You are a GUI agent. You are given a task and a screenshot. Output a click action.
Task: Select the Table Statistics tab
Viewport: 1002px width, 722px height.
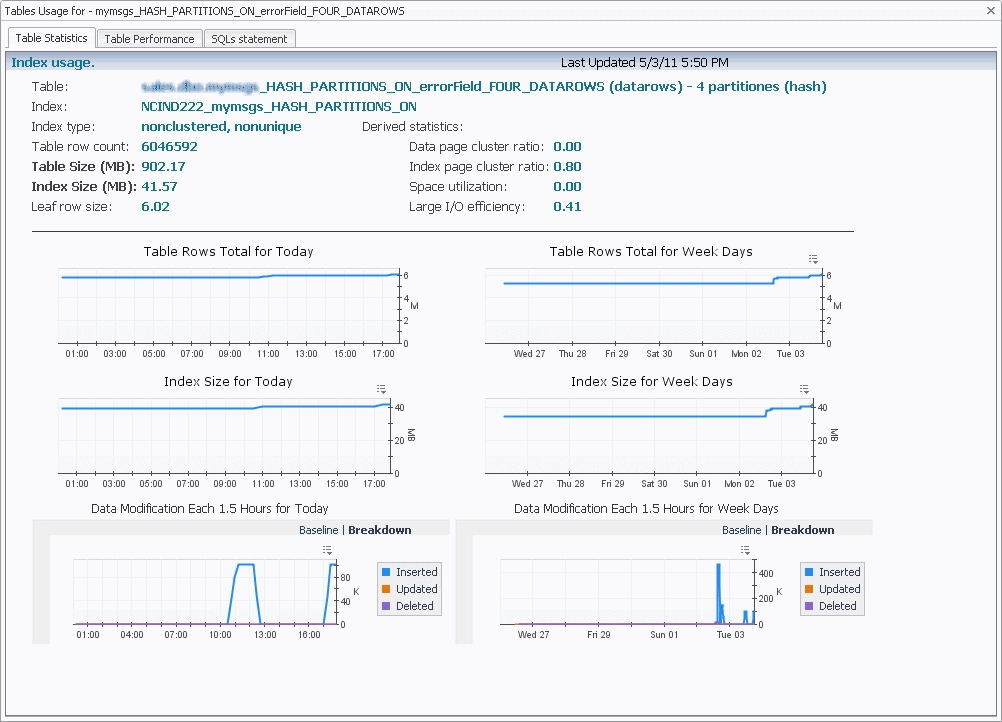coord(53,38)
